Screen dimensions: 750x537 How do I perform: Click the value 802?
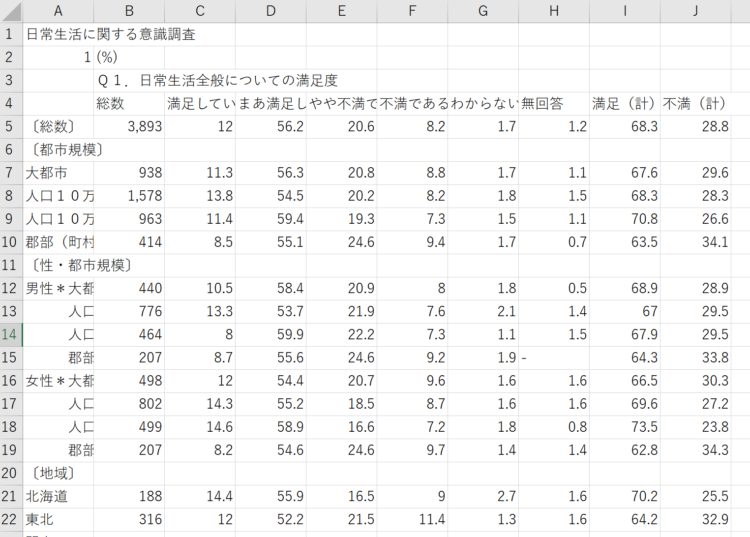click(151, 404)
